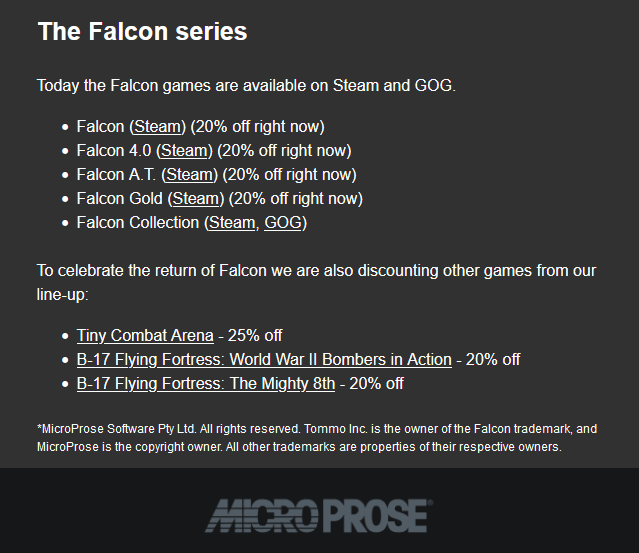Open Falcon Collection's Steam link
Image resolution: width=639 pixels, height=553 pixels.
232,223
